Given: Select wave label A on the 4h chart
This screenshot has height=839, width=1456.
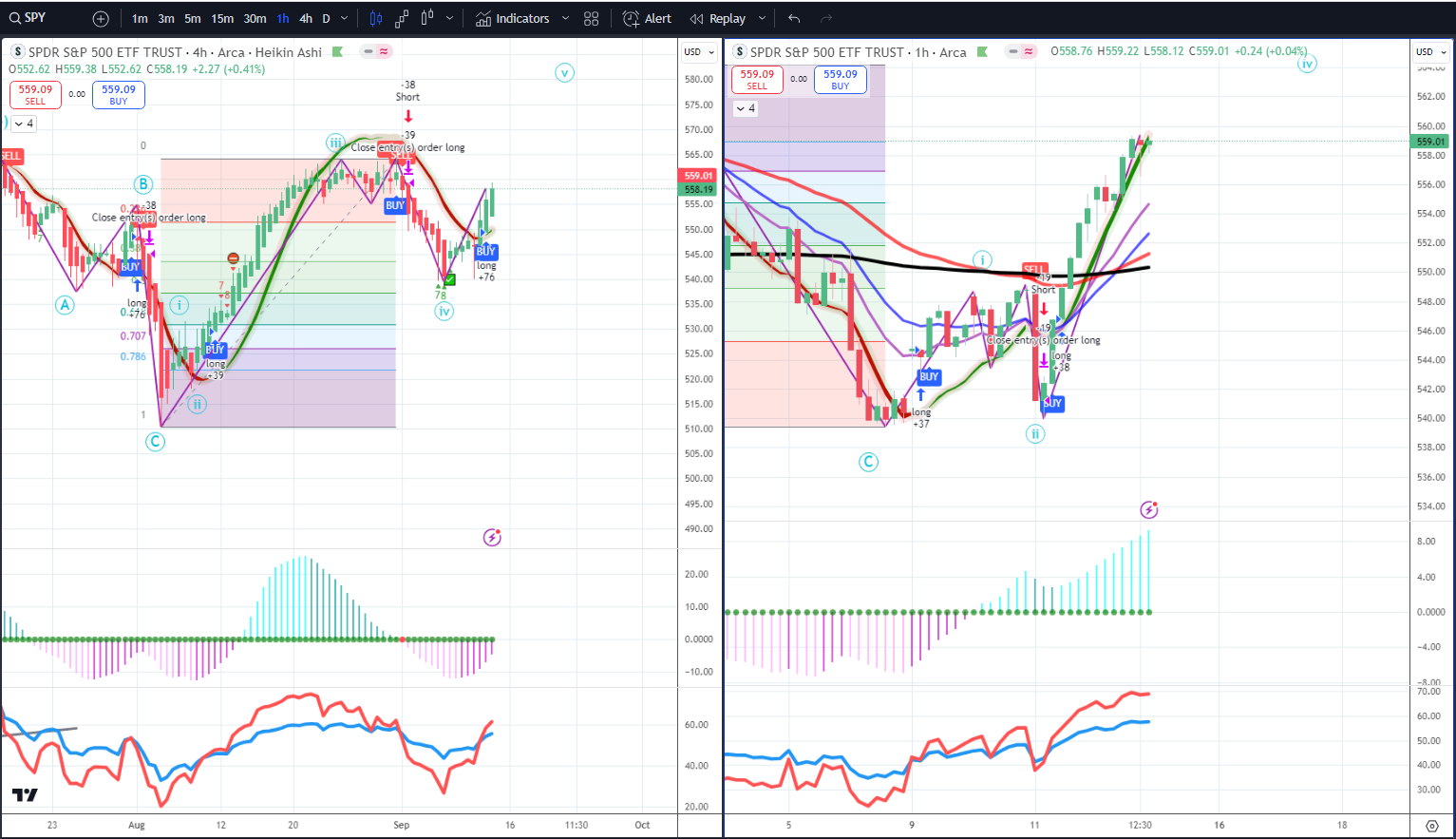Looking at the screenshot, I should (65, 305).
